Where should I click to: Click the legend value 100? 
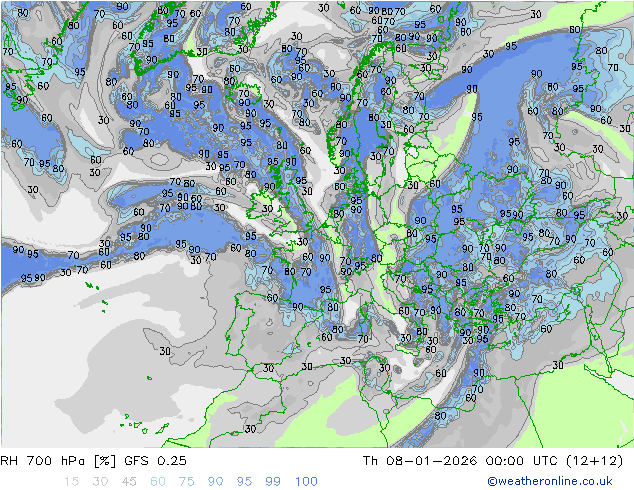point(306,481)
